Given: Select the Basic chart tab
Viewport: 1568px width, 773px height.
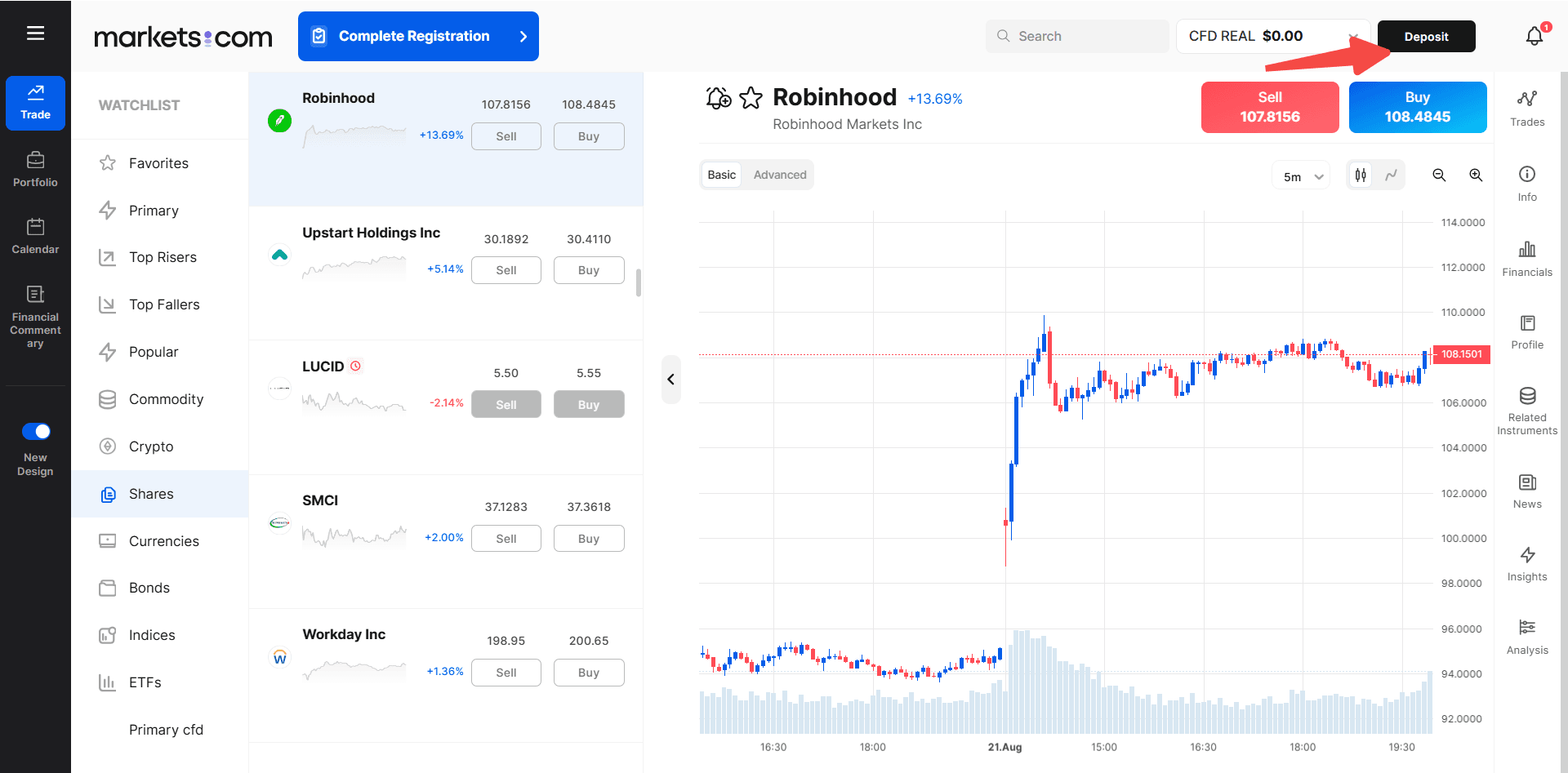Looking at the screenshot, I should pos(721,175).
